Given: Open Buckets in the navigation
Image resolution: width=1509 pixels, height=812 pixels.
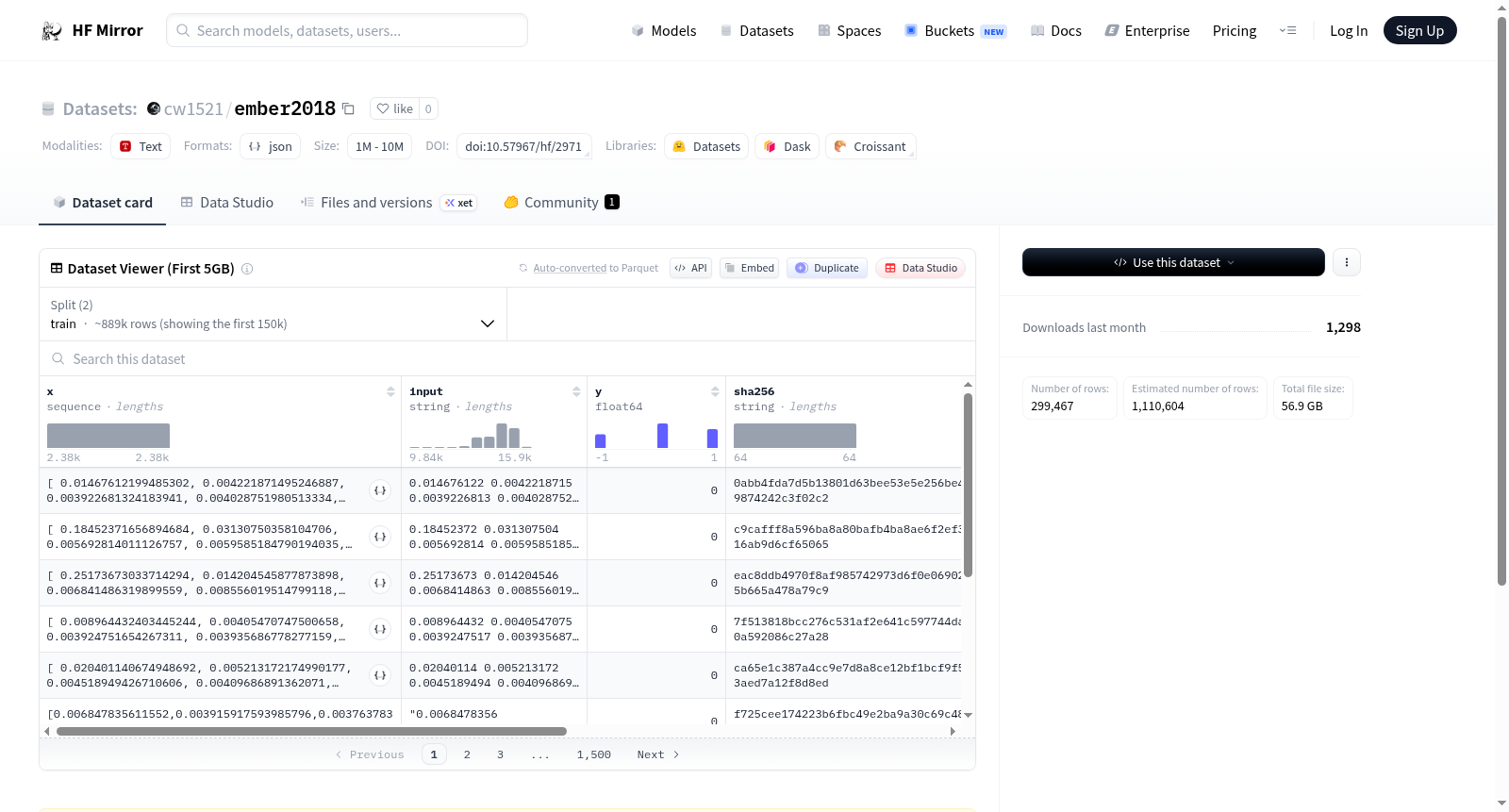Looking at the screenshot, I should (955, 31).
